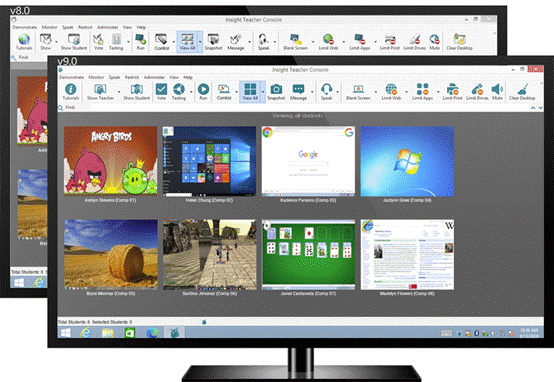Expand the dropdown arrow next to Message
This screenshot has width=554, height=382.
pyautogui.click(x=312, y=92)
